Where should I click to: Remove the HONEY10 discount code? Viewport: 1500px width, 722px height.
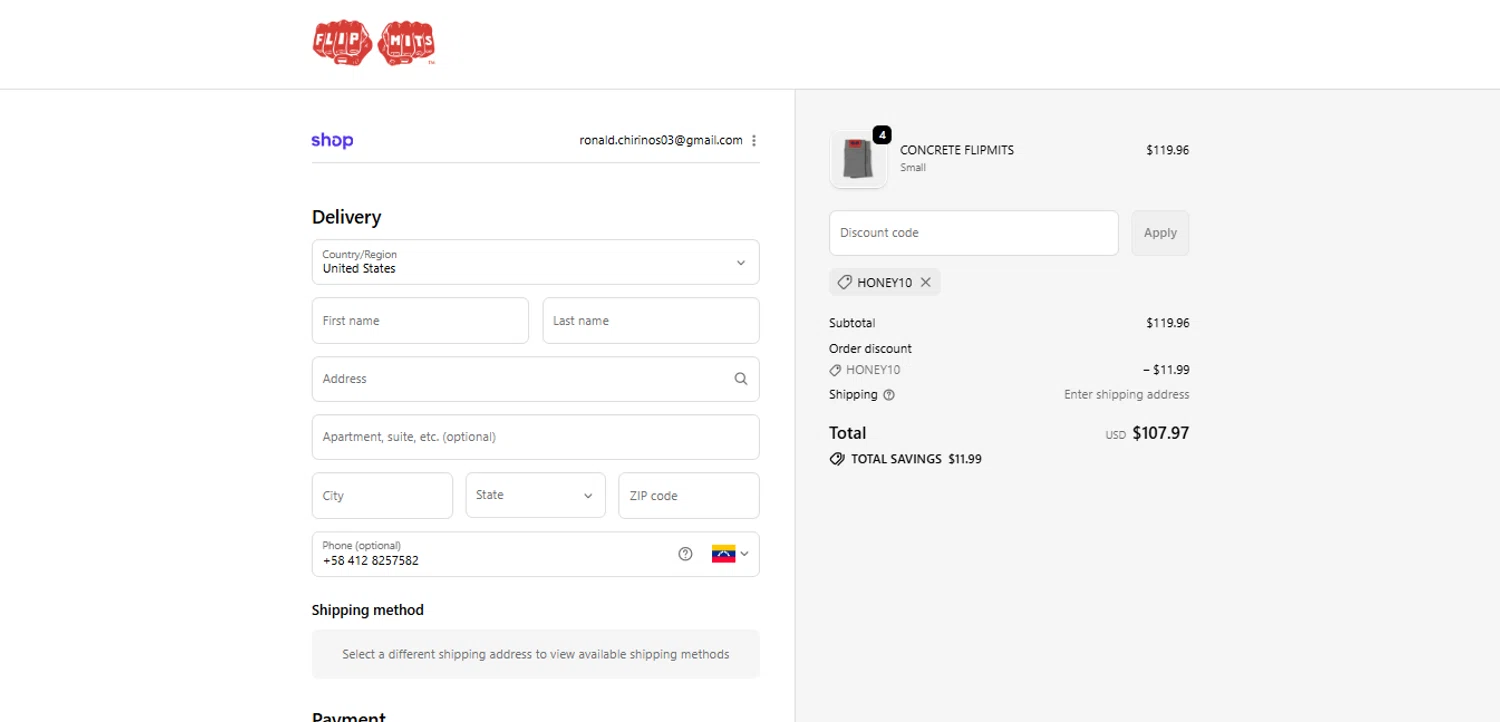coord(926,283)
